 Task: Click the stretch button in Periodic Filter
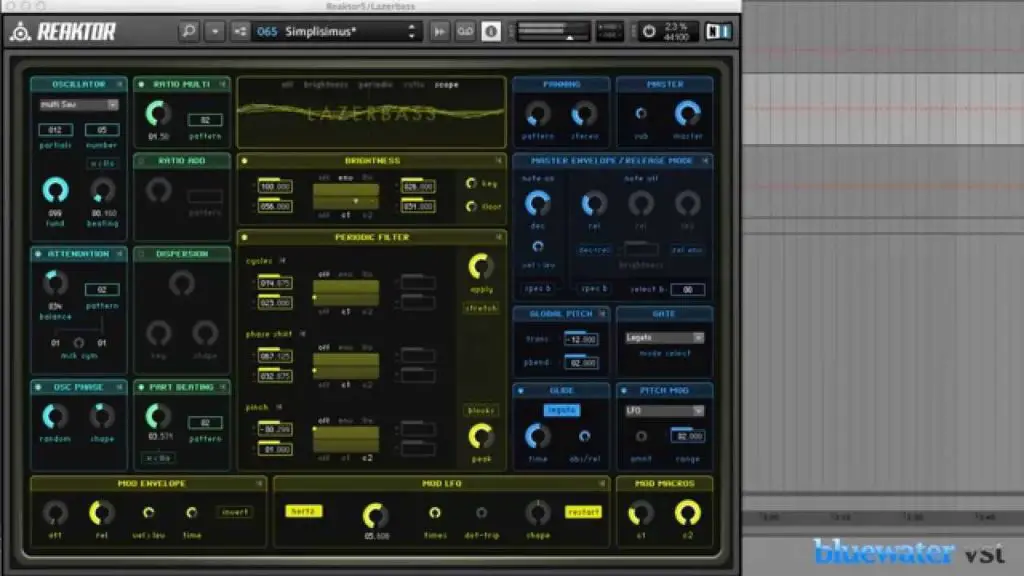(481, 308)
